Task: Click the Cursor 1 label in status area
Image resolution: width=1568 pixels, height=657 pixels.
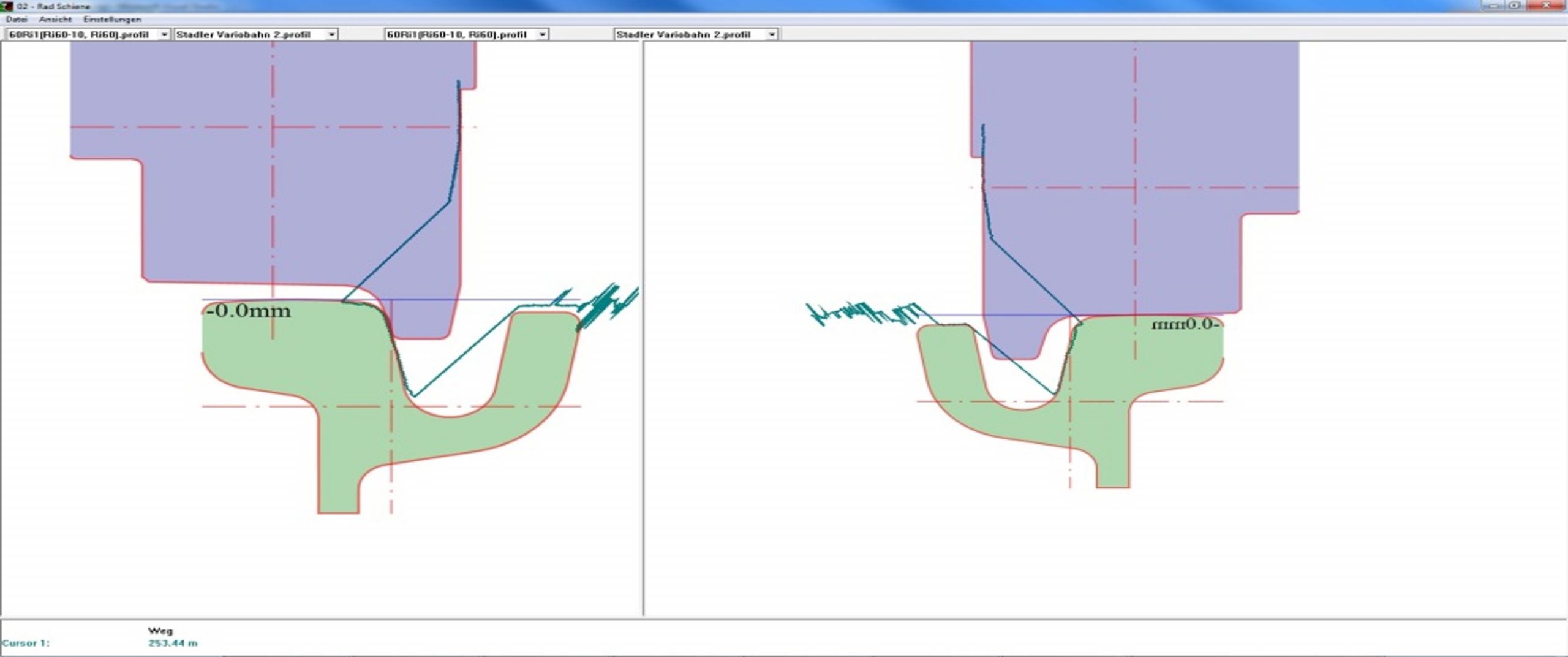Action: pos(26,644)
